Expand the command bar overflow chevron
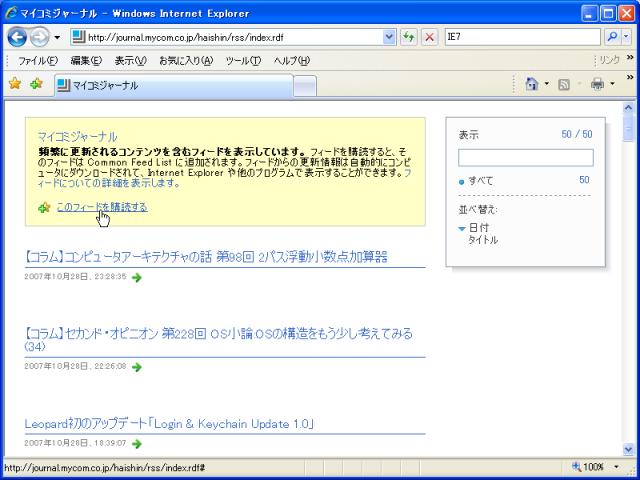 630,77
